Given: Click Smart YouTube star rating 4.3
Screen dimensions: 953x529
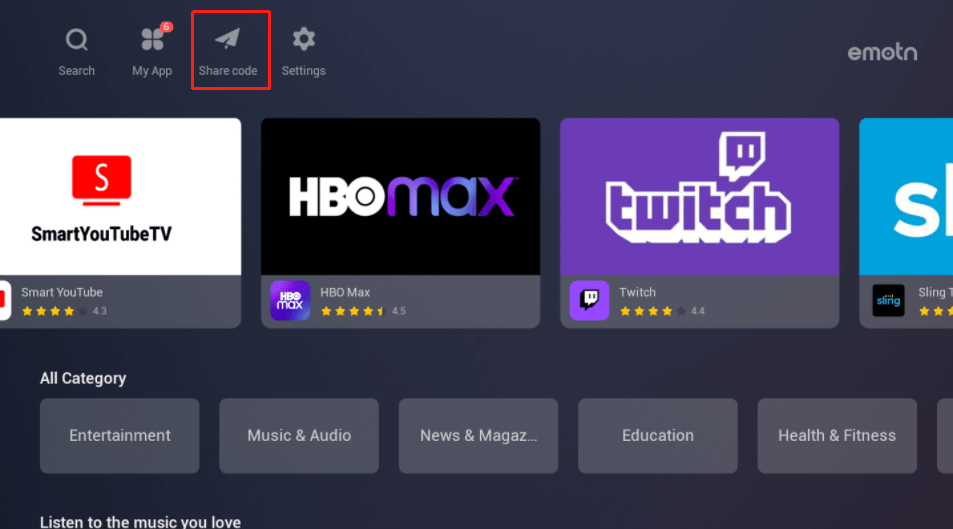Looking at the screenshot, I should click(x=64, y=311).
